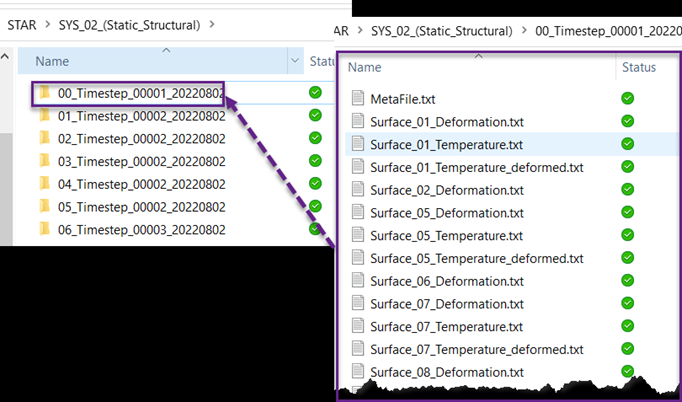682x402 pixels.
Task: Click file icon of Surface_07_Temperature_deformed.txt
Action: point(359,350)
